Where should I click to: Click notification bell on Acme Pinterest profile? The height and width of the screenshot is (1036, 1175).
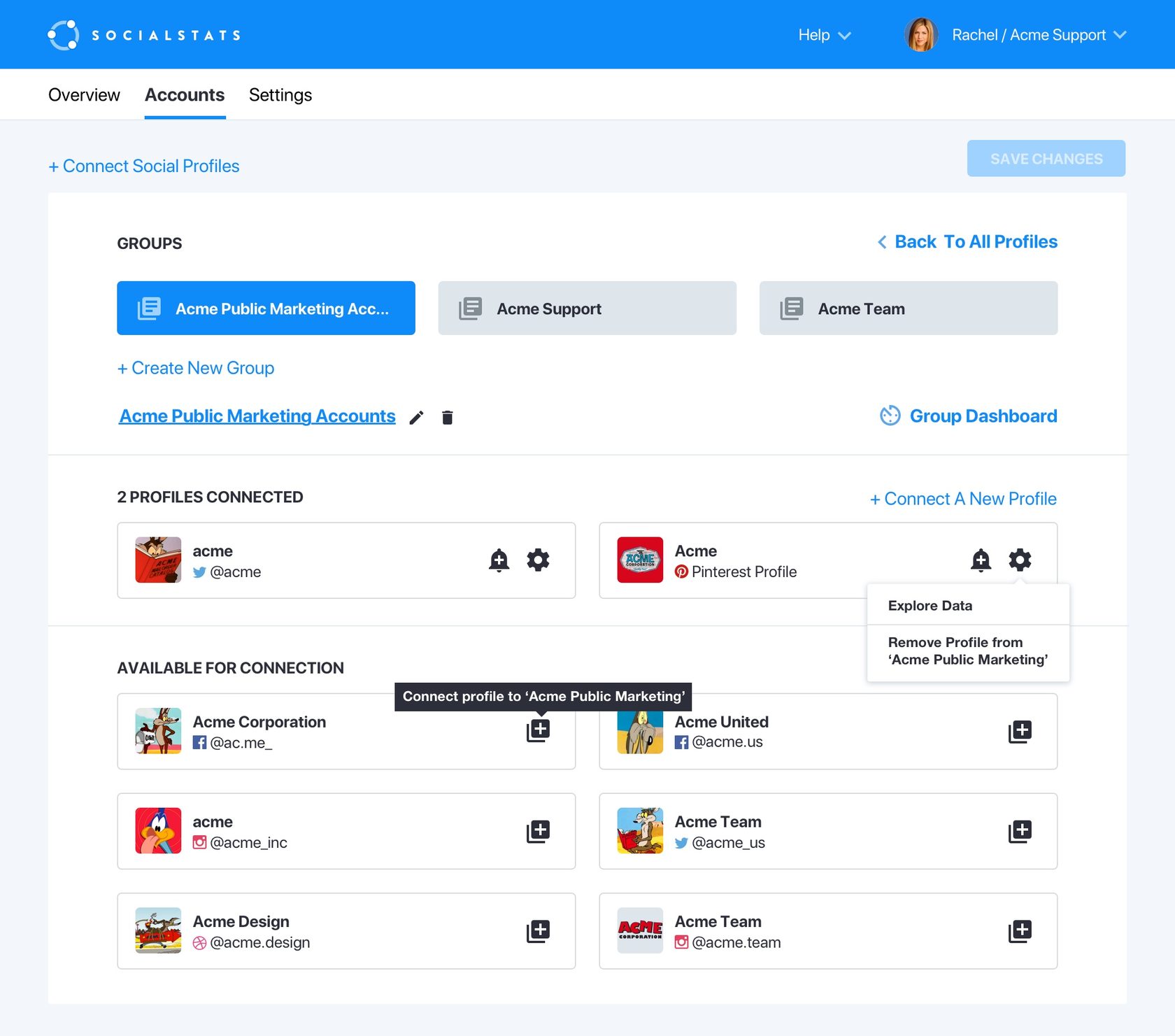pos(981,560)
